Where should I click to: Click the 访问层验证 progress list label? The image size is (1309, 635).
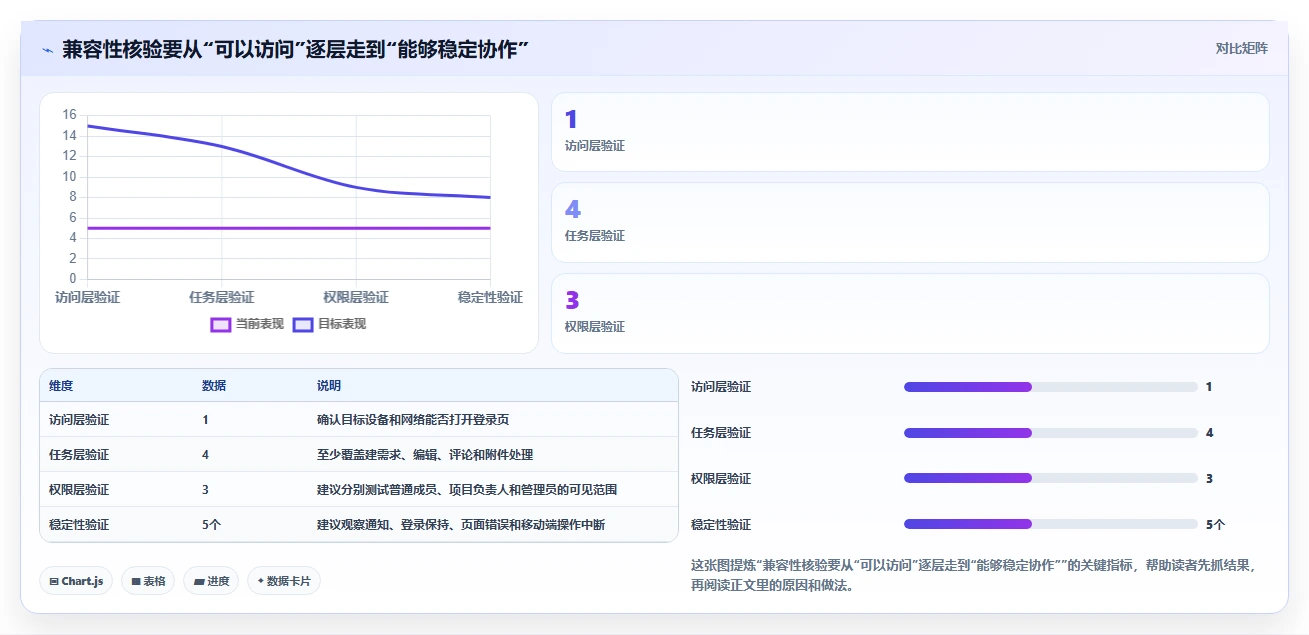pos(721,387)
